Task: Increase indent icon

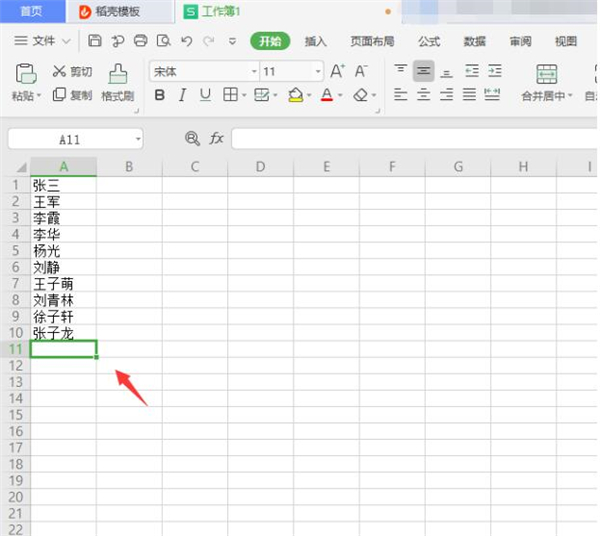Action: click(494, 71)
